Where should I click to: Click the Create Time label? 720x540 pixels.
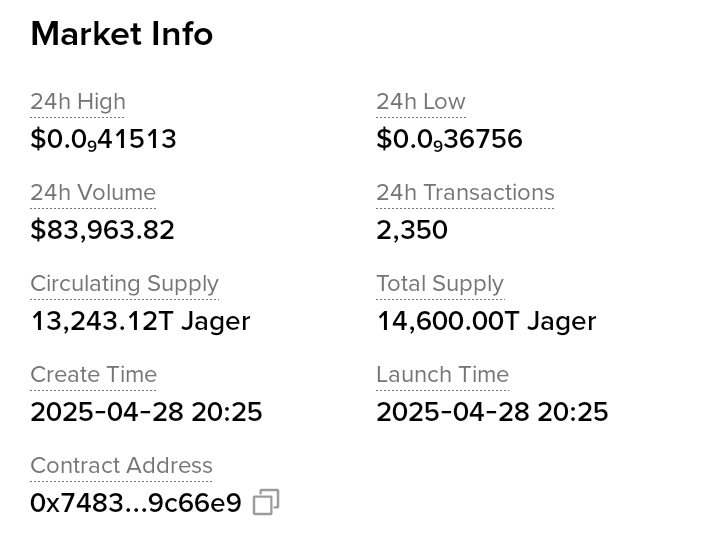pos(93,375)
